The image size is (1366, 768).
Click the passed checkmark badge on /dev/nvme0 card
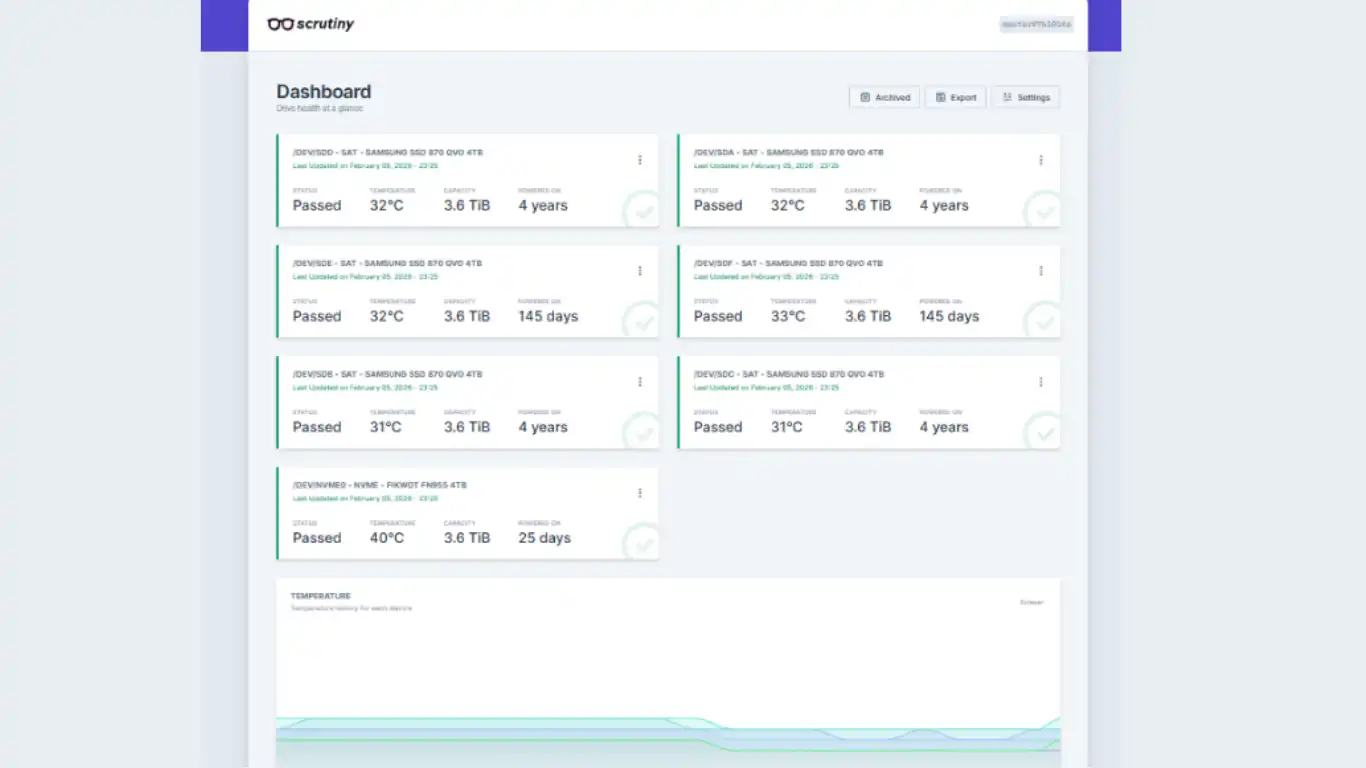tap(643, 543)
